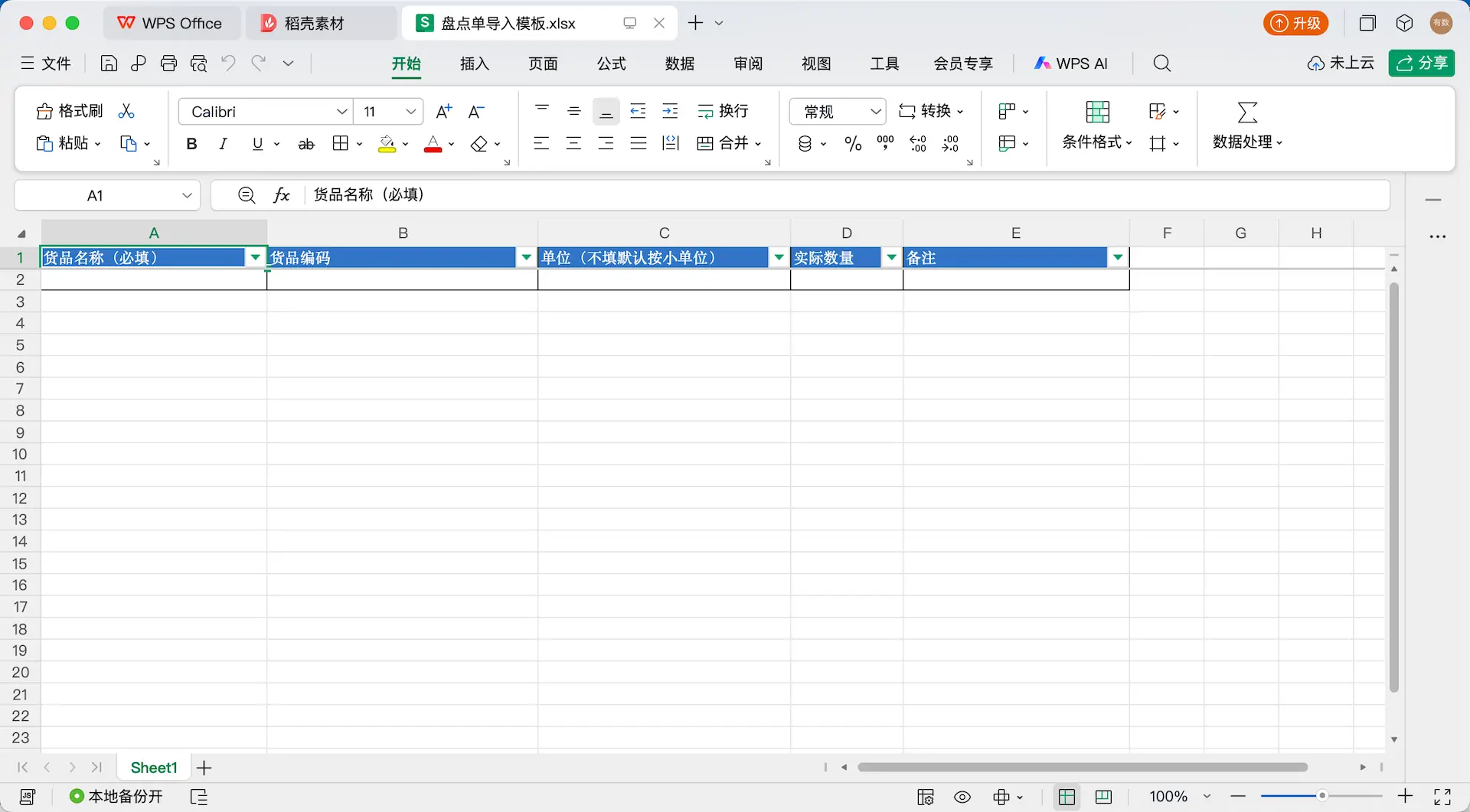The image size is (1470, 812).
Task: Click the percent style icon
Action: click(x=853, y=144)
